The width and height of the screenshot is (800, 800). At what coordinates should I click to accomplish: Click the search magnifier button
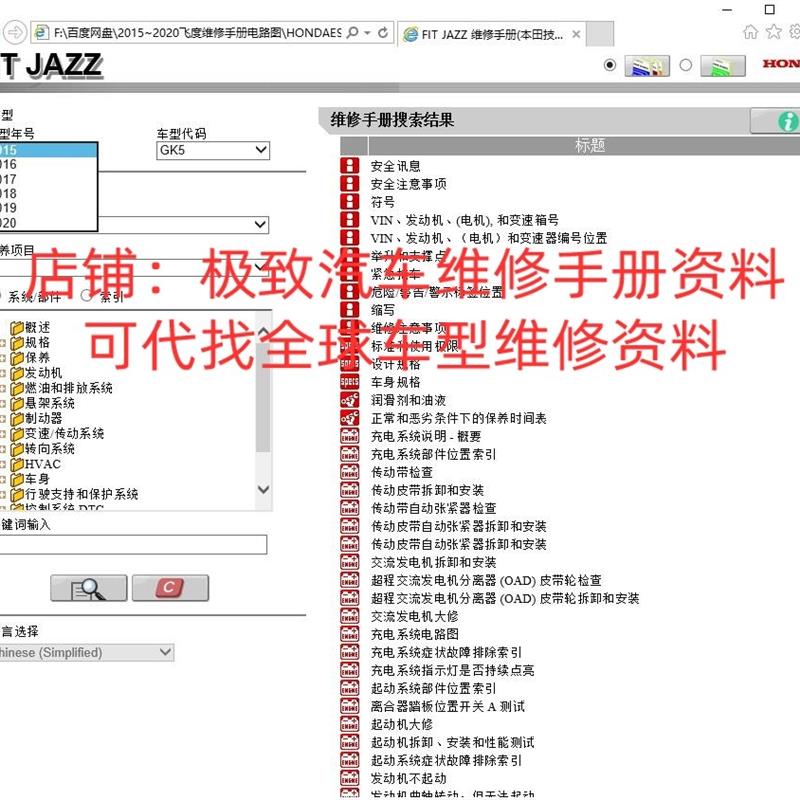click(x=89, y=588)
